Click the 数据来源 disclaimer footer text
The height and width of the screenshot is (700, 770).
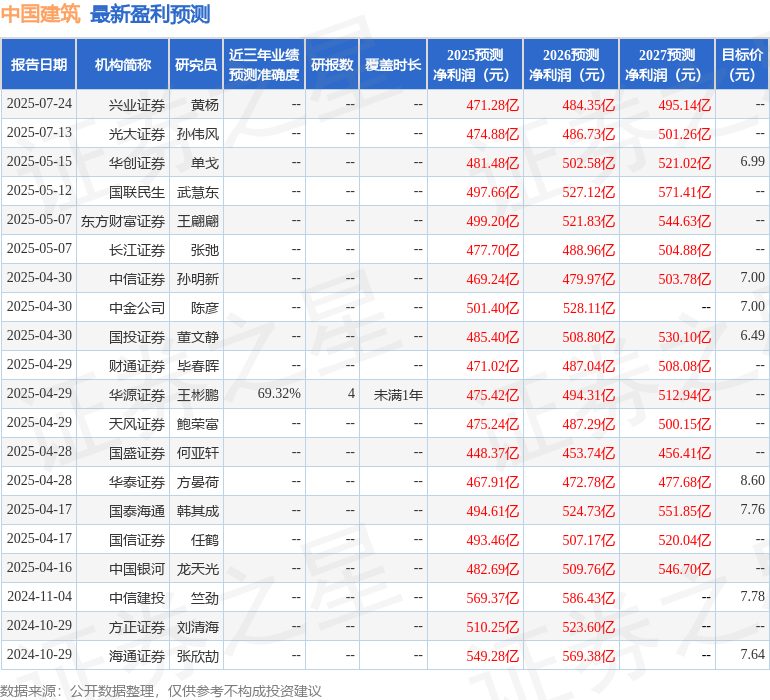coord(161,691)
